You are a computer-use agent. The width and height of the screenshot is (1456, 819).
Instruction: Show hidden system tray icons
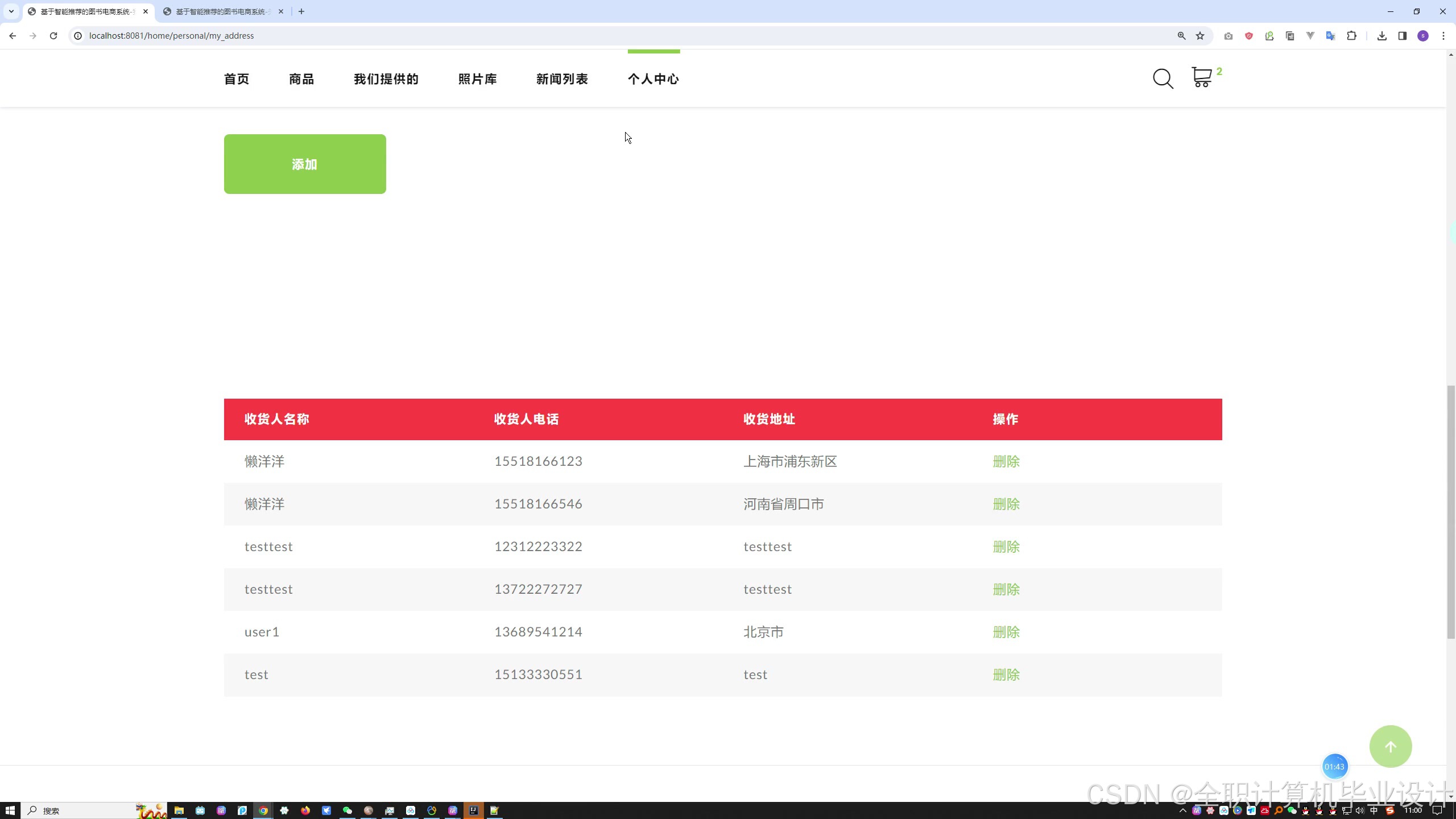point(1182,810)
